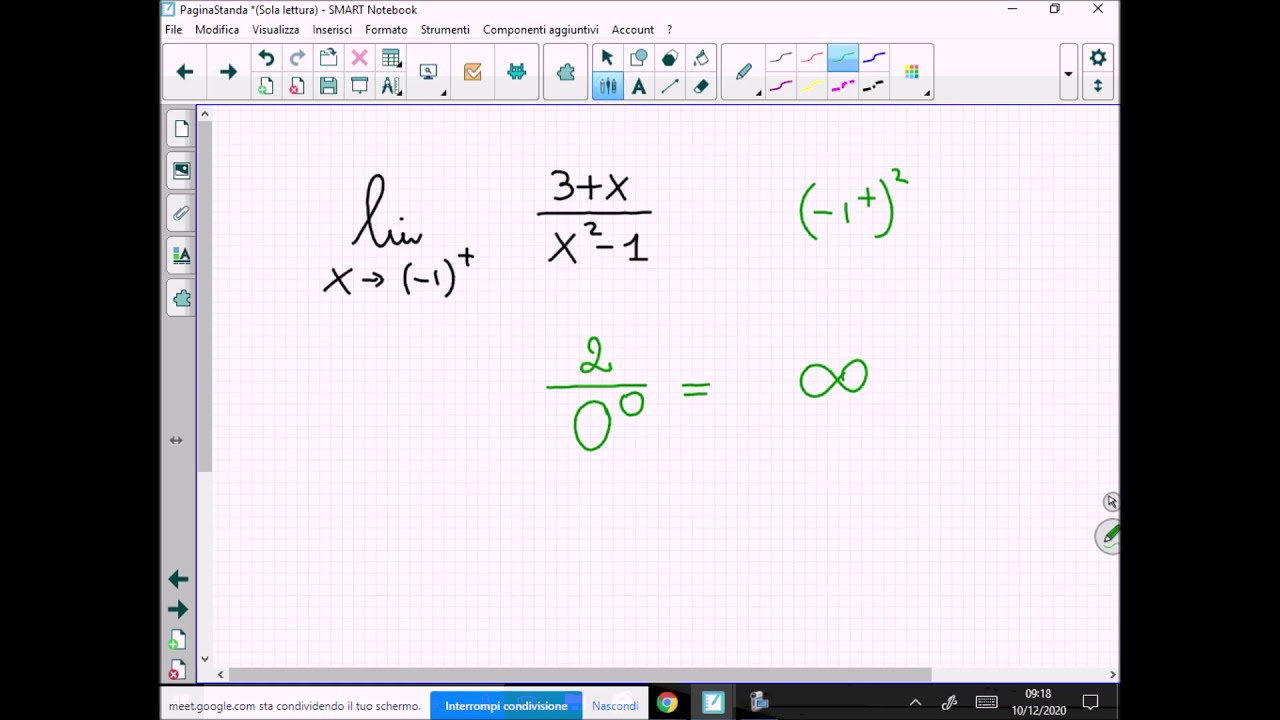Go to previous page from sidebar arrow

point(178,579)
